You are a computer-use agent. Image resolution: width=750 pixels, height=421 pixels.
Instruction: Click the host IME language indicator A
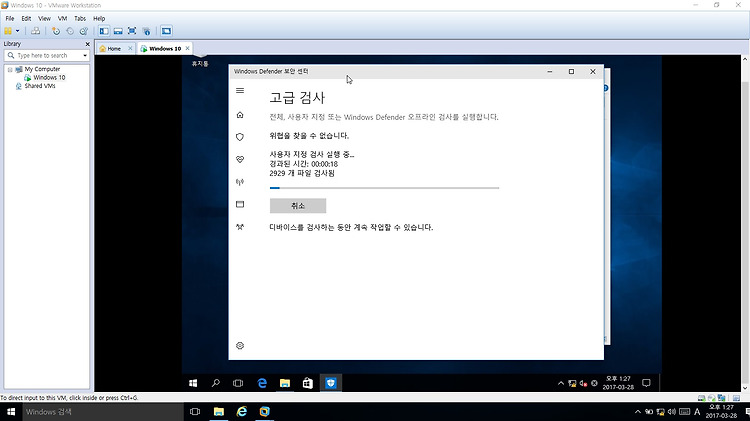tap(697, 412)
